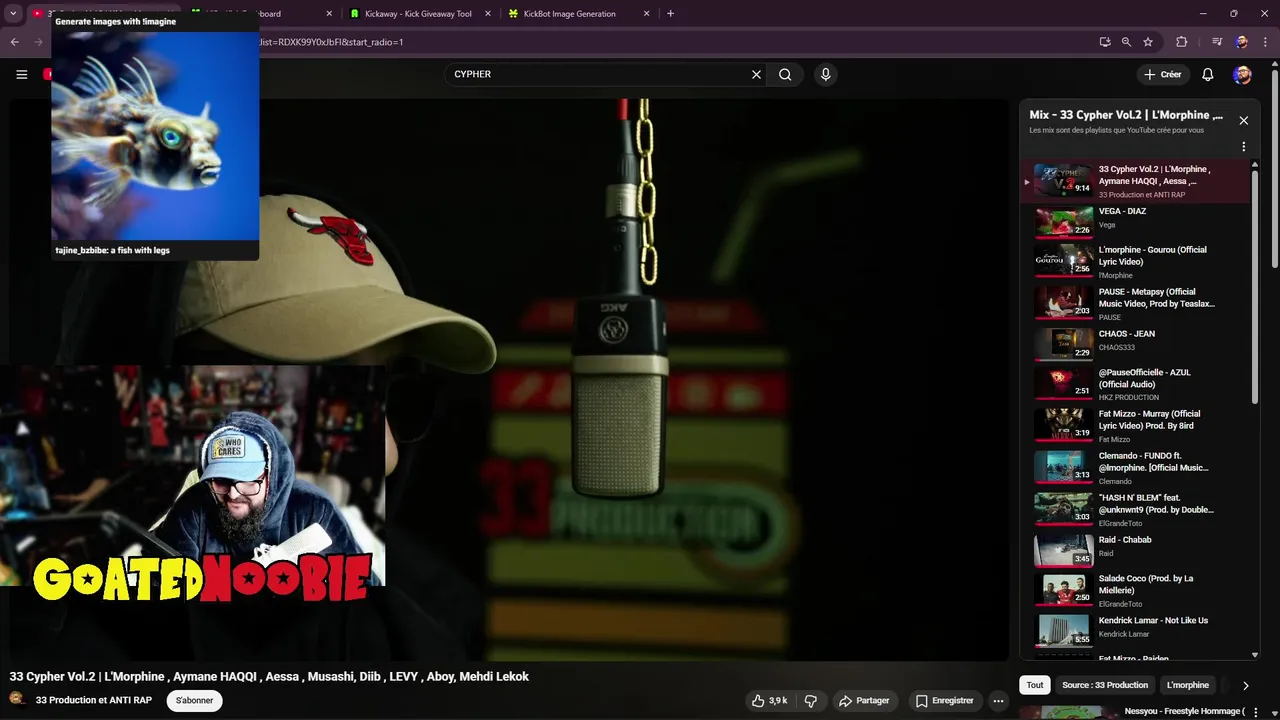Click the main video player area
The height and width of the screenshot is (720, 1280).
pos(509,380)
